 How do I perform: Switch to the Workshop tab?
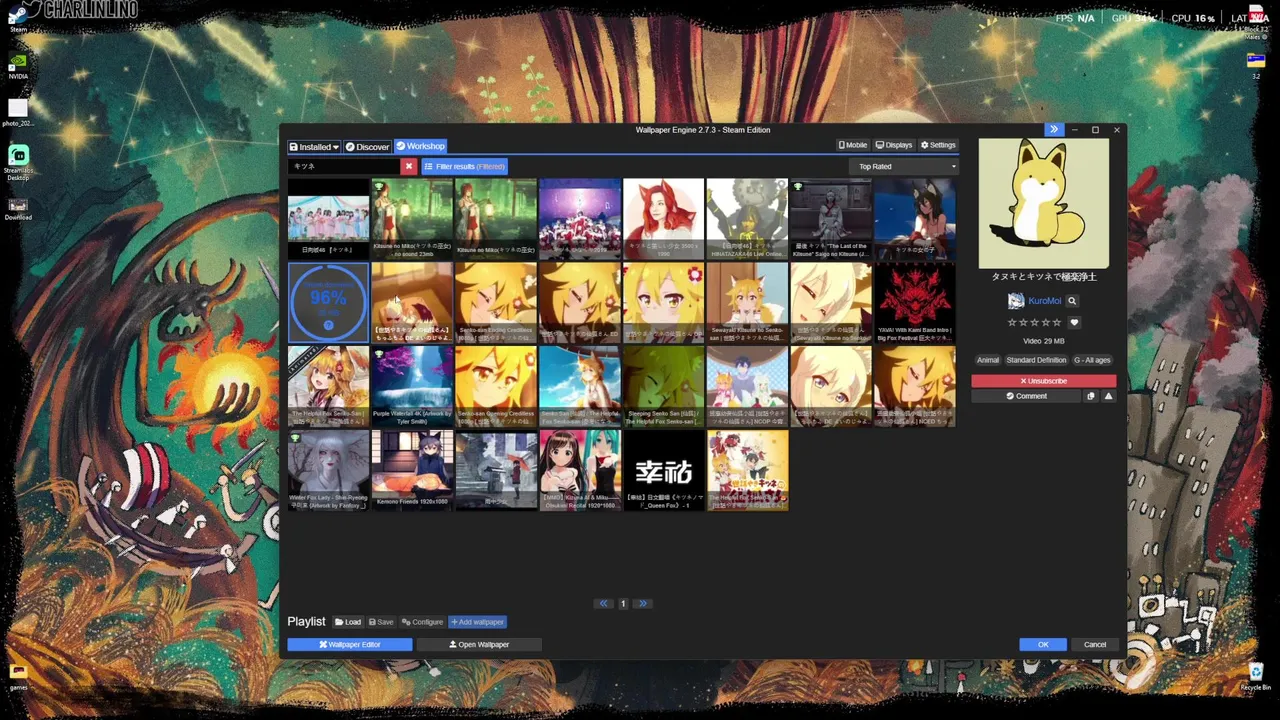pos(420,147)
